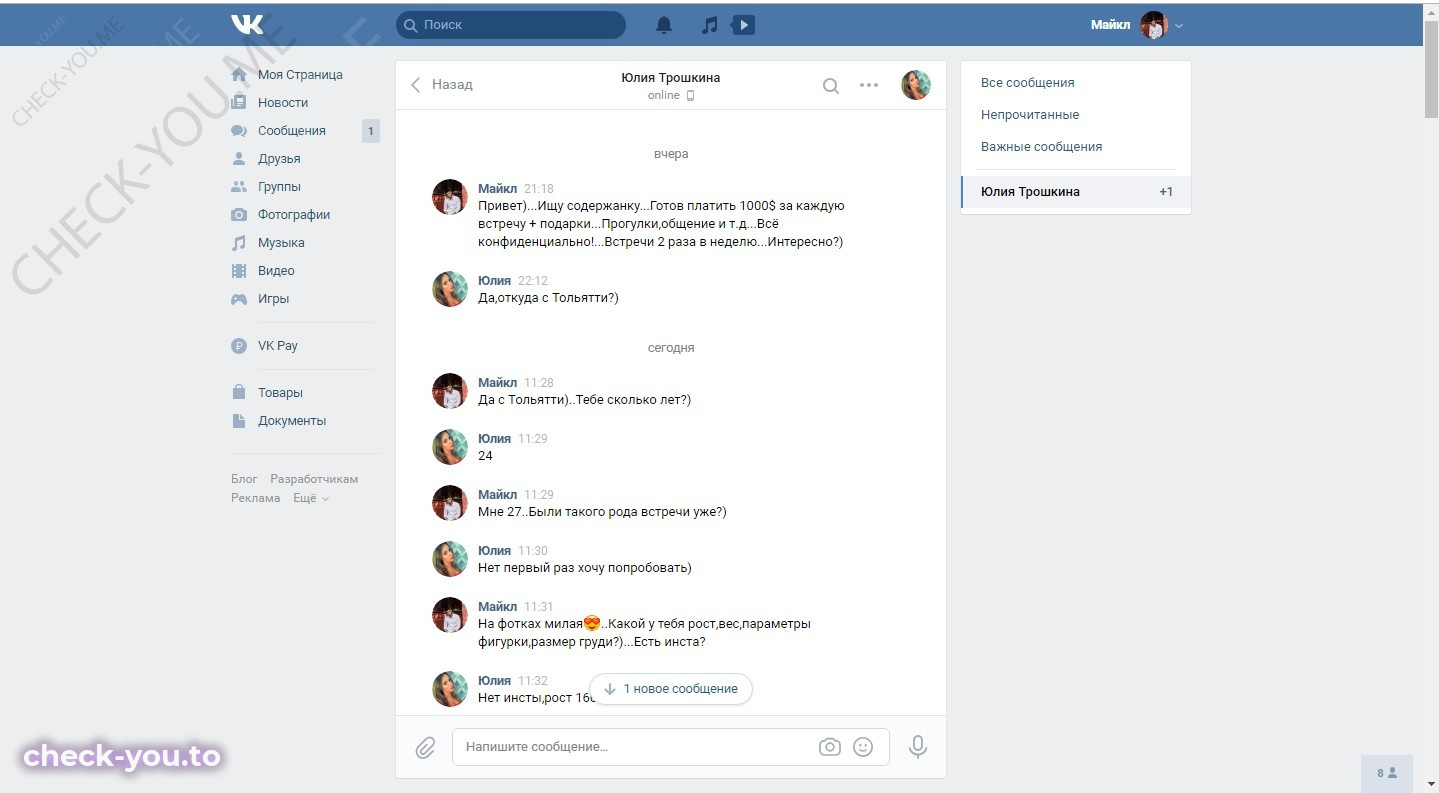Jump to 1 новое сообщение
The height and width of the screenshot is (793, 1439).
pyautogui.click(x=671, y=689)
